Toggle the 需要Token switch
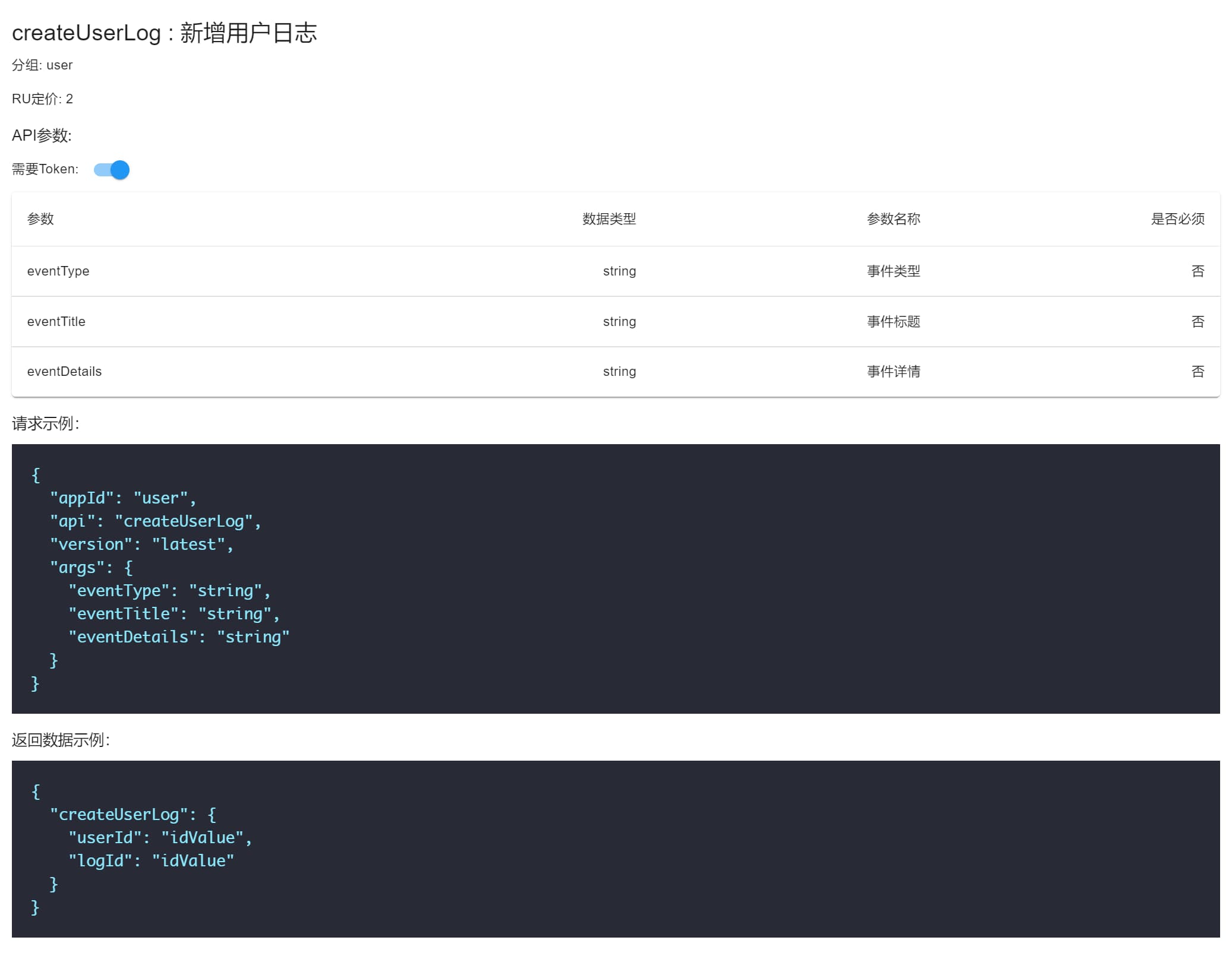 click(x=112, y=170)
